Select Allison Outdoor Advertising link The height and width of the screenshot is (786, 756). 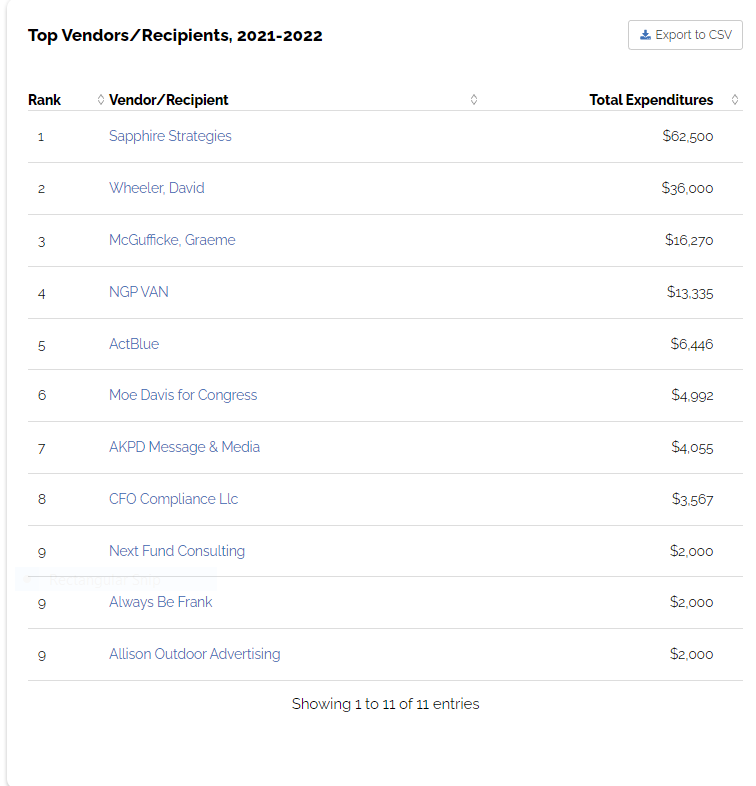[195, 654]
